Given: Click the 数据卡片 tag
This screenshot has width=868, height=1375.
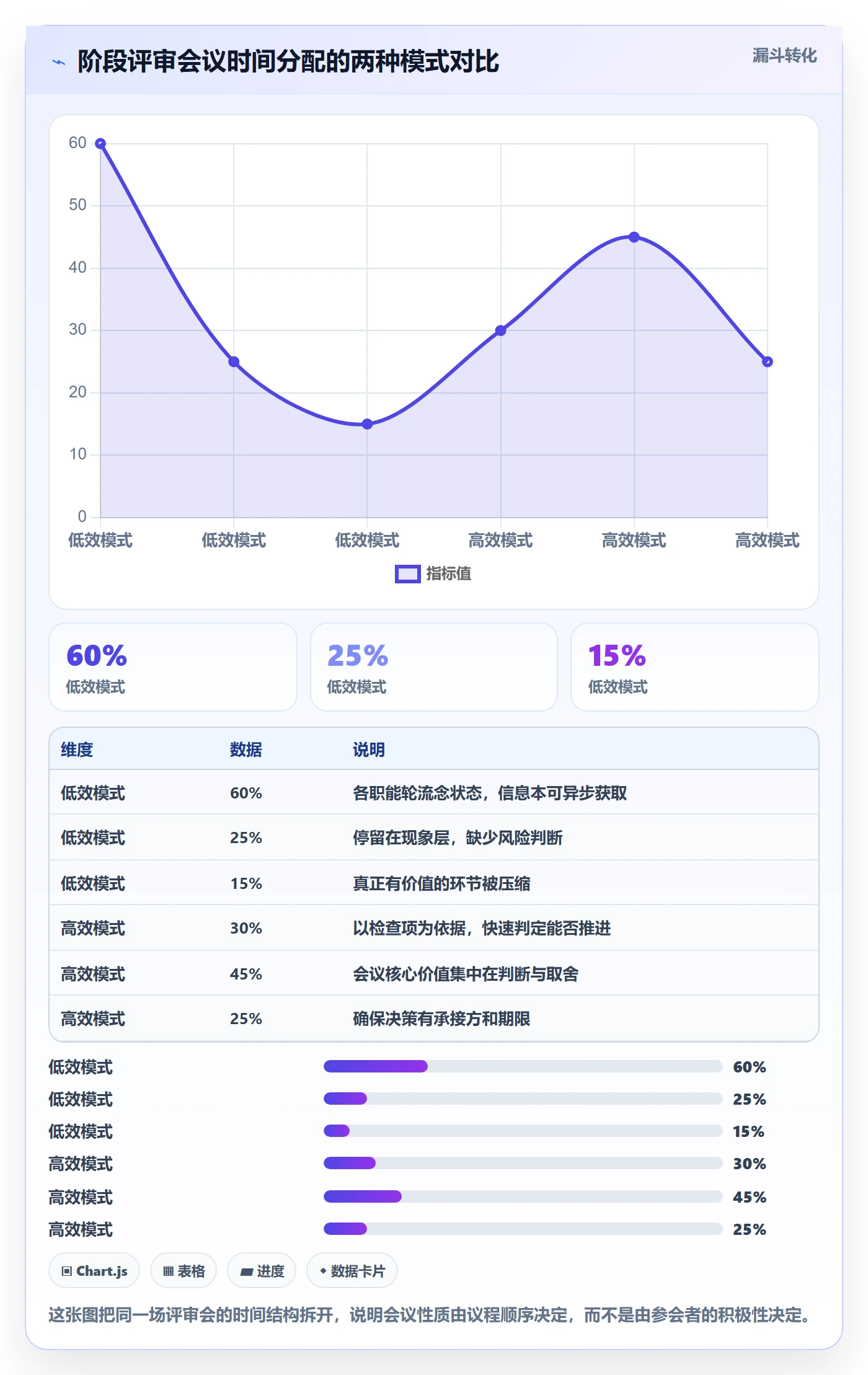Looking at the screenshot, I should tap(352, 1271).
